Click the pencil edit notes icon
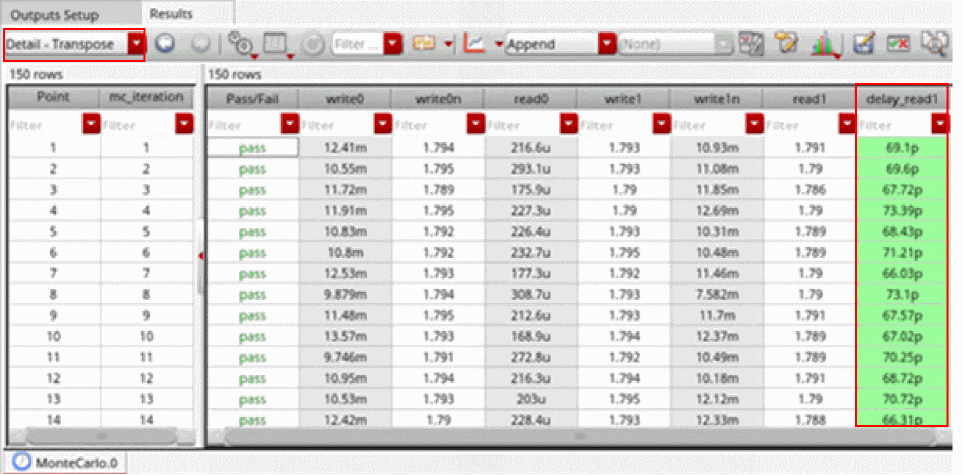Image resolution: width=963 pixels, height=475 pixels. click(786, 44)
